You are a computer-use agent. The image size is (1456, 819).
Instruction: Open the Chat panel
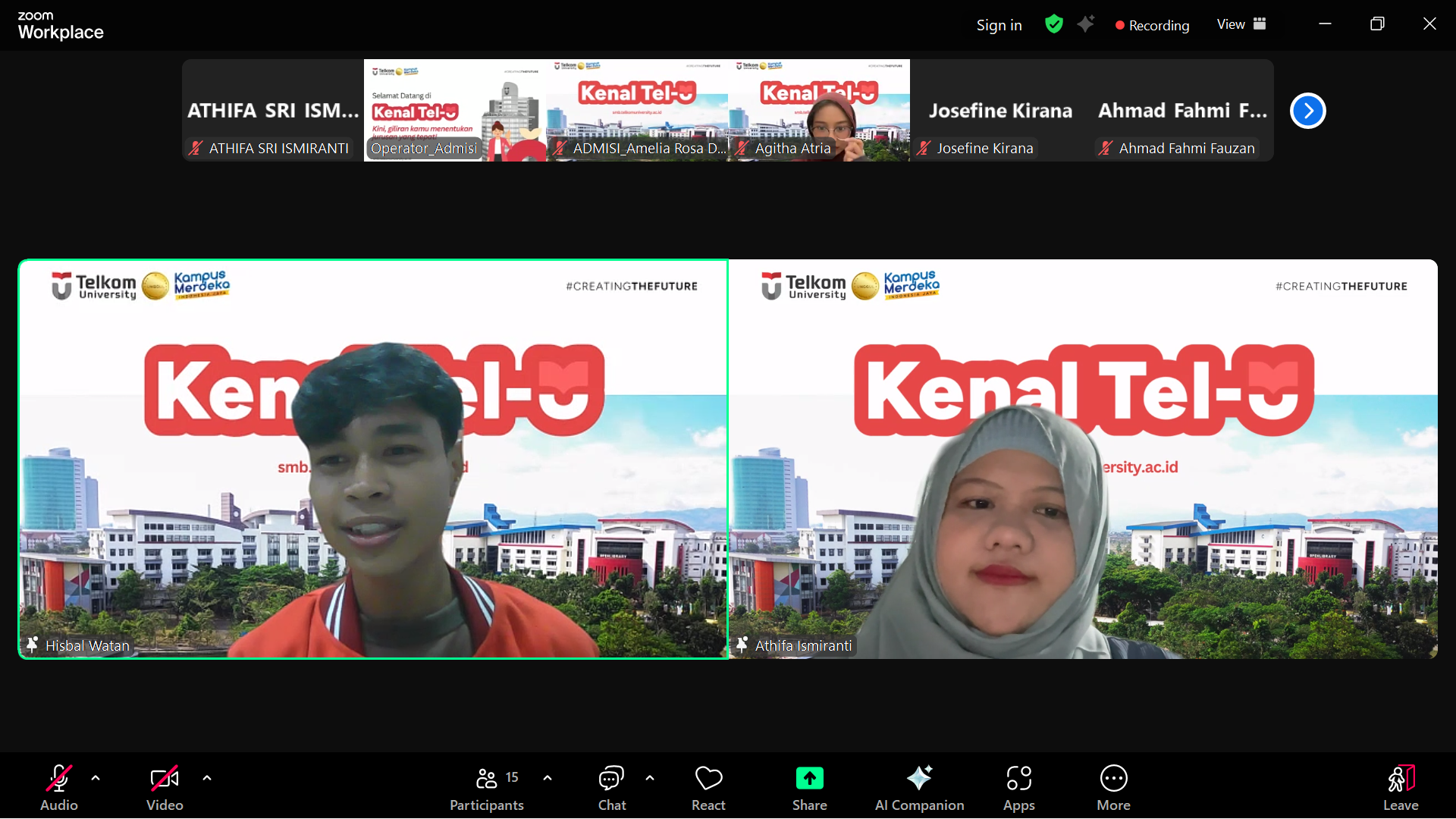pos(611,779)
